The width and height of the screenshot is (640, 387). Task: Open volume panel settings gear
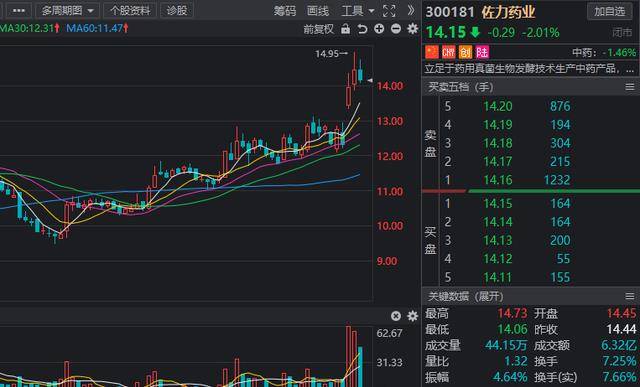tap(413, 316)
